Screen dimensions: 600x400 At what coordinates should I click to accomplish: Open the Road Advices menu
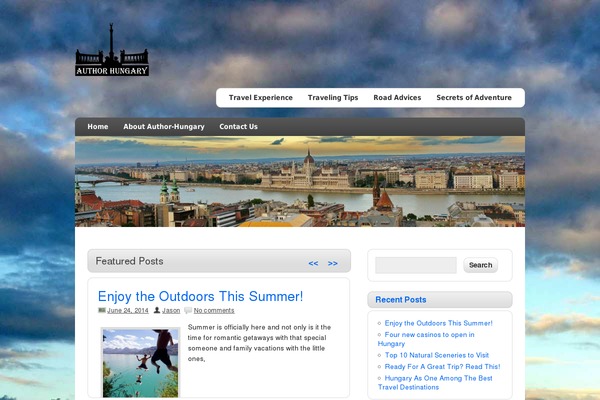click(397, 98)
